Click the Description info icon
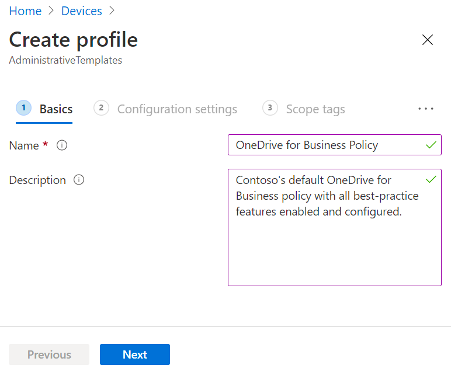Screen dimensions: 451x372 click(79, 180)
